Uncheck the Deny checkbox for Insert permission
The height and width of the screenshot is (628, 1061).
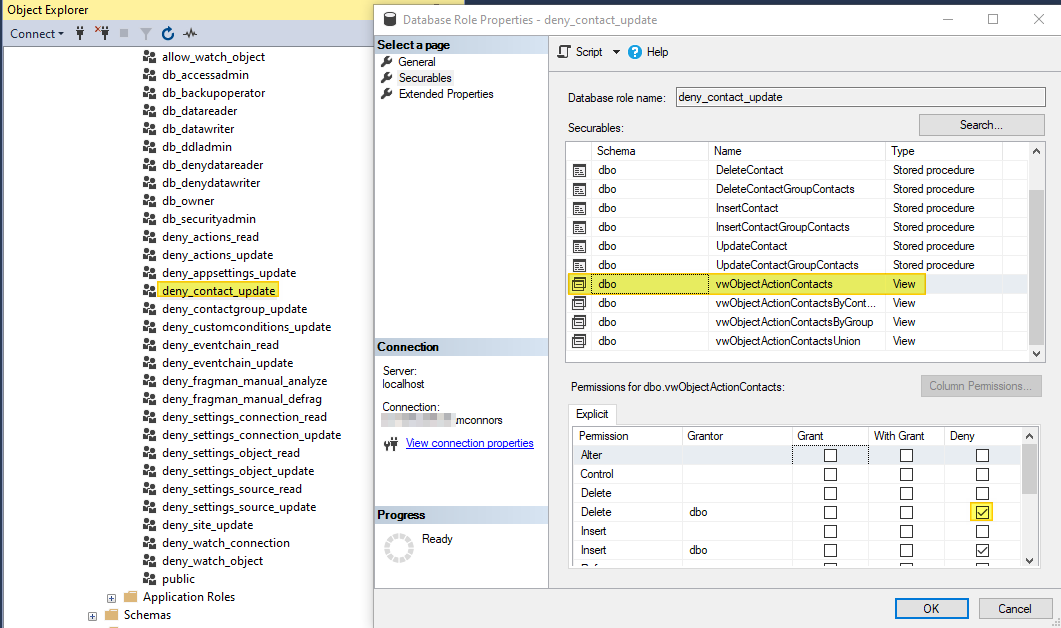point(982,549)
